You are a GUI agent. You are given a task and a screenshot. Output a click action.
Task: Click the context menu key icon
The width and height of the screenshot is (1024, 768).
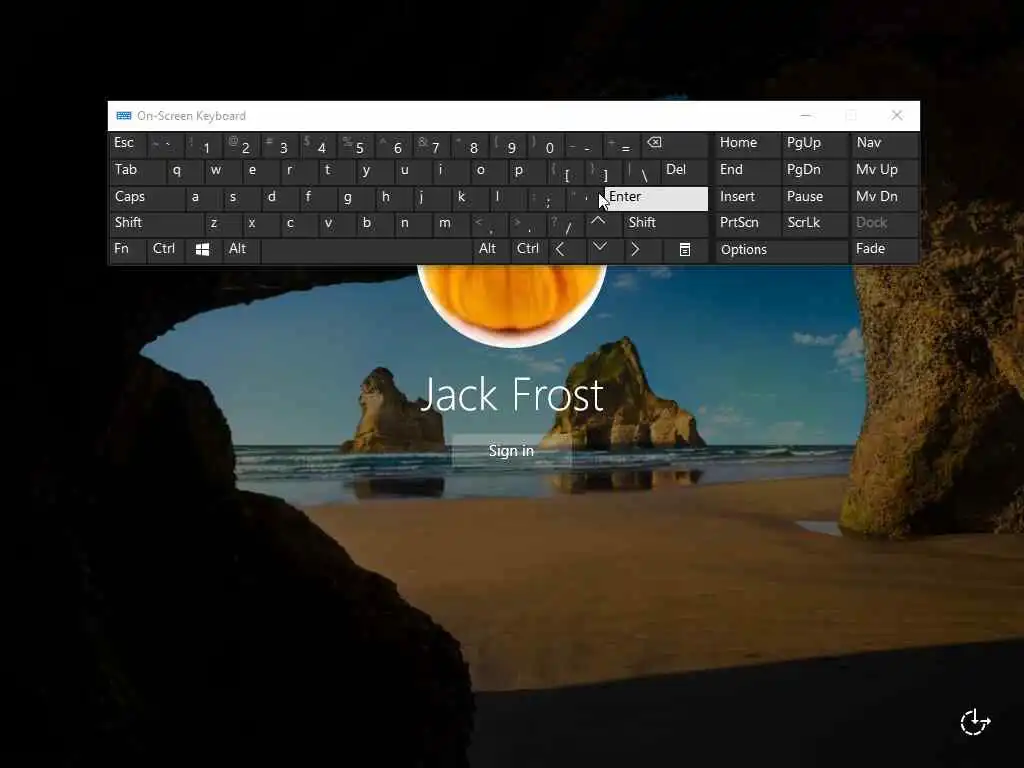[x=684, y=249]
